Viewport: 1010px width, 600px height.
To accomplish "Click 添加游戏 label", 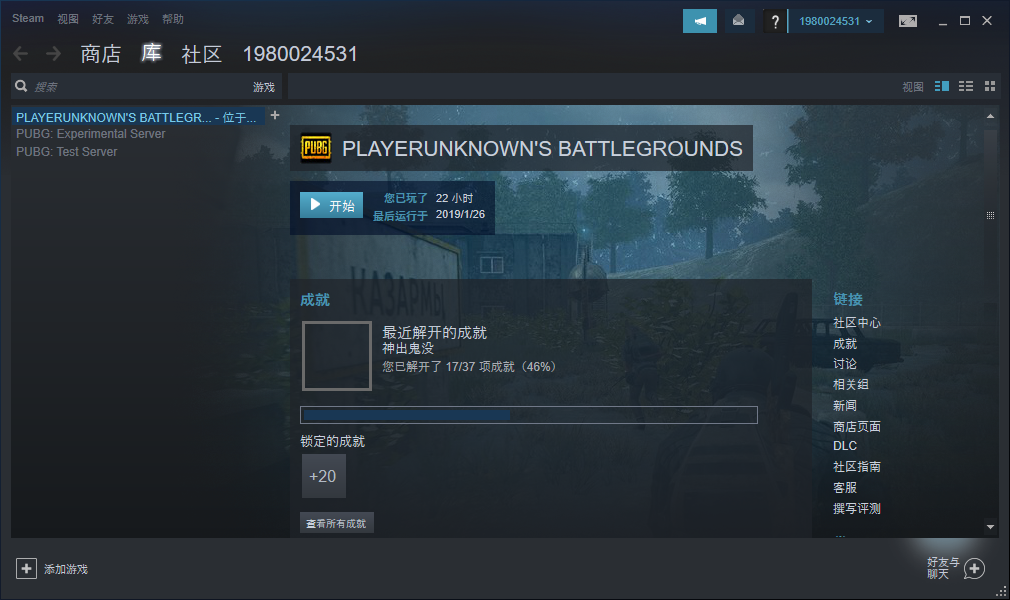I will pyautogui.click(x=66, y=569).
